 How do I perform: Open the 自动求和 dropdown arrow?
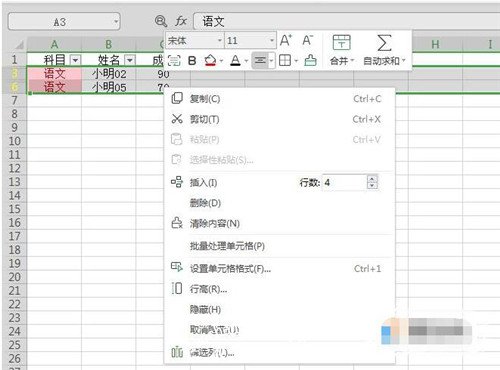403,61
